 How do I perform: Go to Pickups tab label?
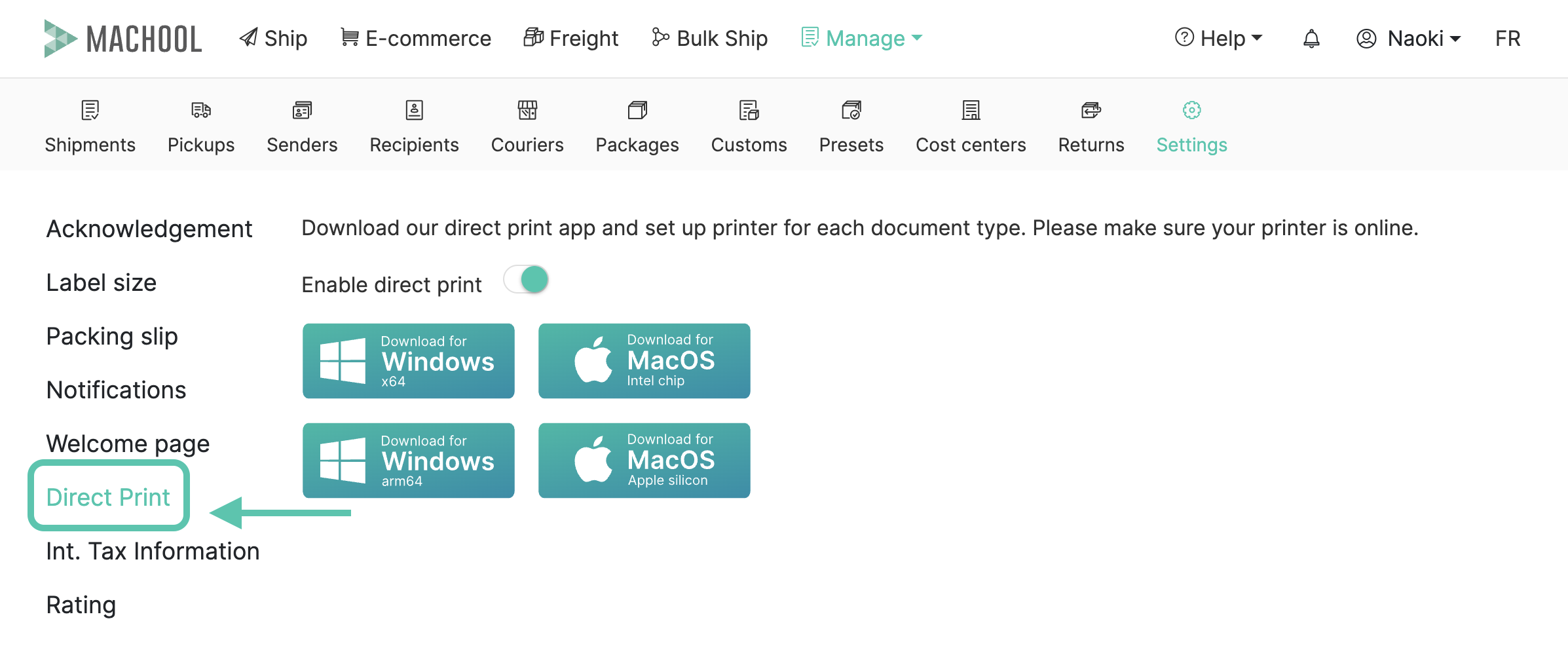[x=201, y=145]
